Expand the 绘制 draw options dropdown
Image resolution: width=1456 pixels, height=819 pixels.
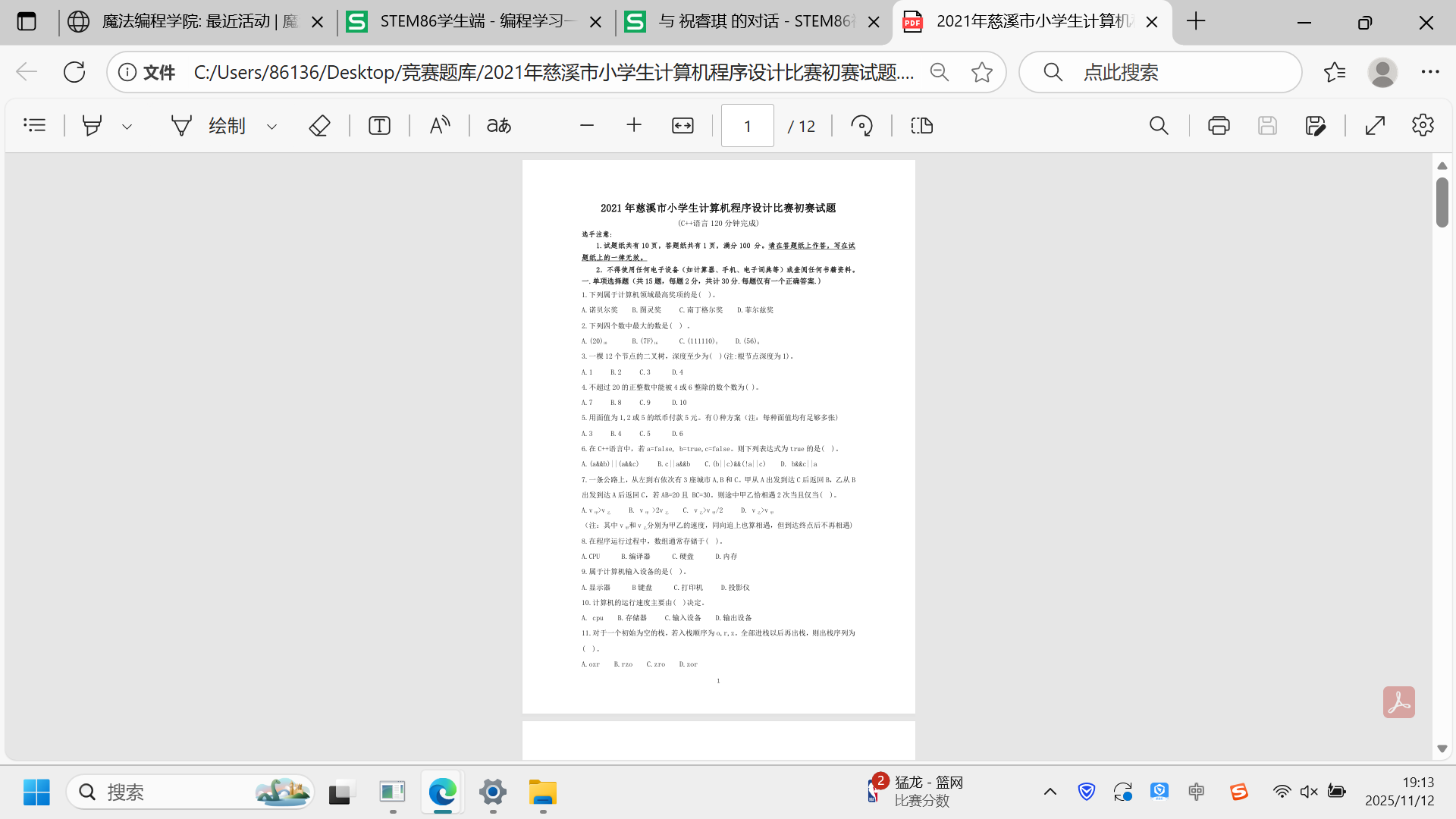tap(271, 127)
